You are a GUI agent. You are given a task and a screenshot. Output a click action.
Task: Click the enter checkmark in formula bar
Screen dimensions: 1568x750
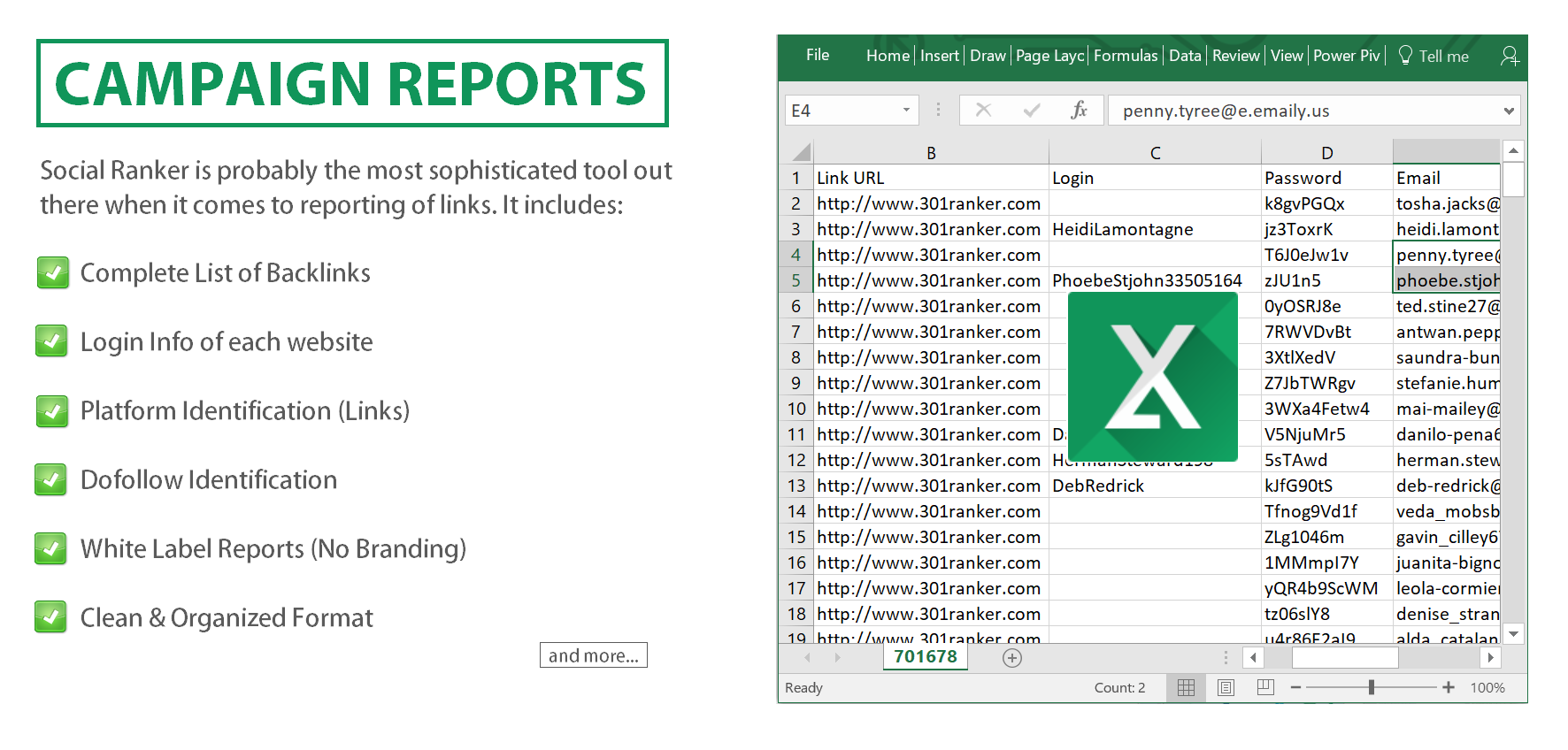(1031, 111)
